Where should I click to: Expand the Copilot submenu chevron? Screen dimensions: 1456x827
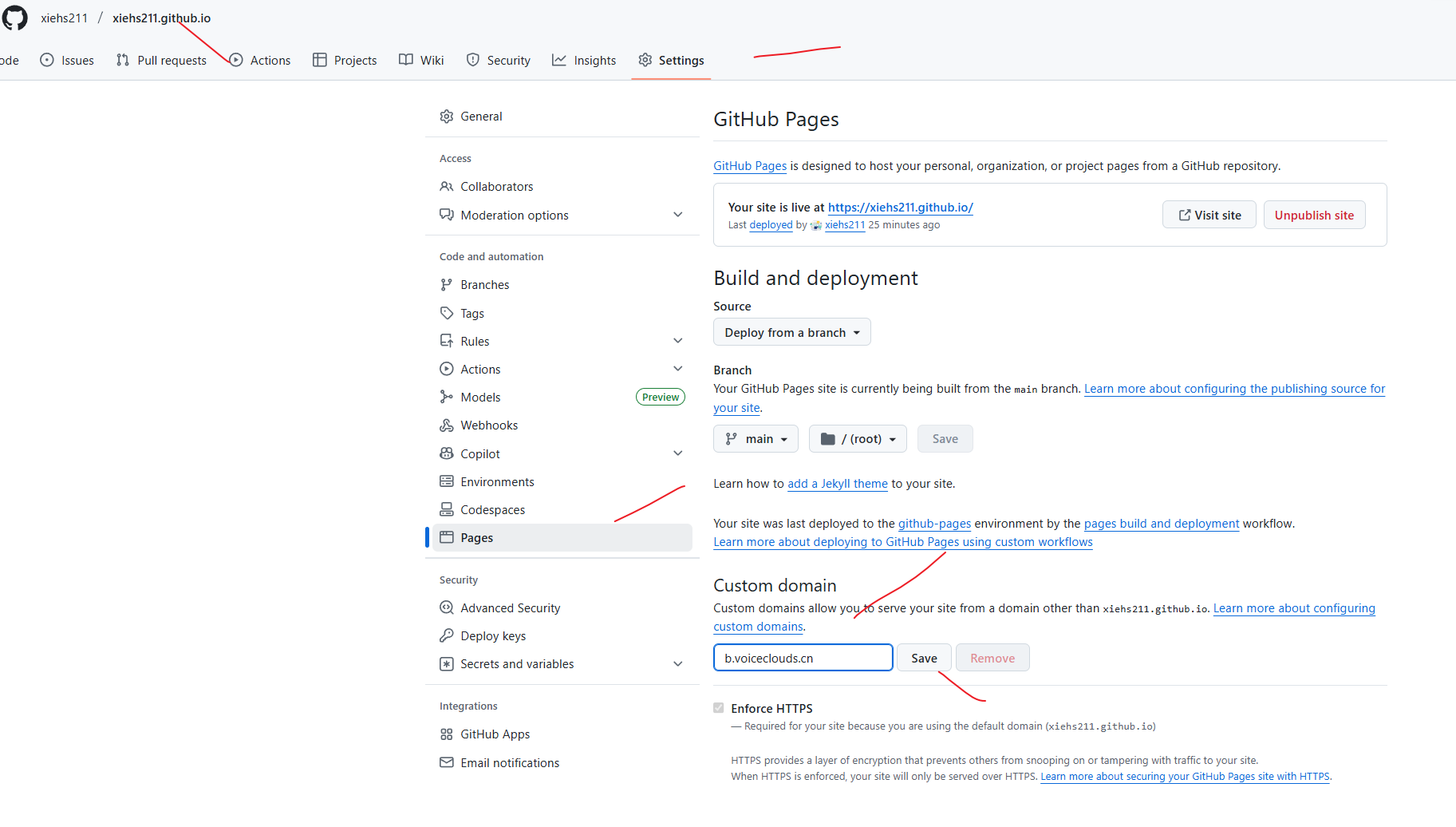pos(678,453)
